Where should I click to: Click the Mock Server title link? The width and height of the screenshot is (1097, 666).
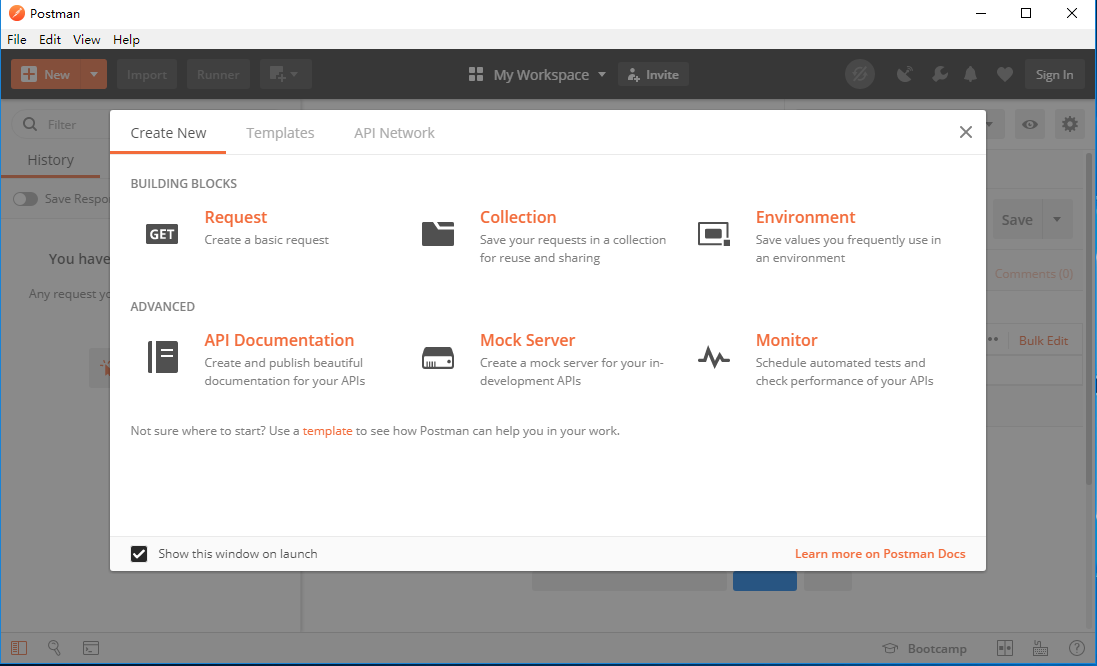(x=528, y=341)
